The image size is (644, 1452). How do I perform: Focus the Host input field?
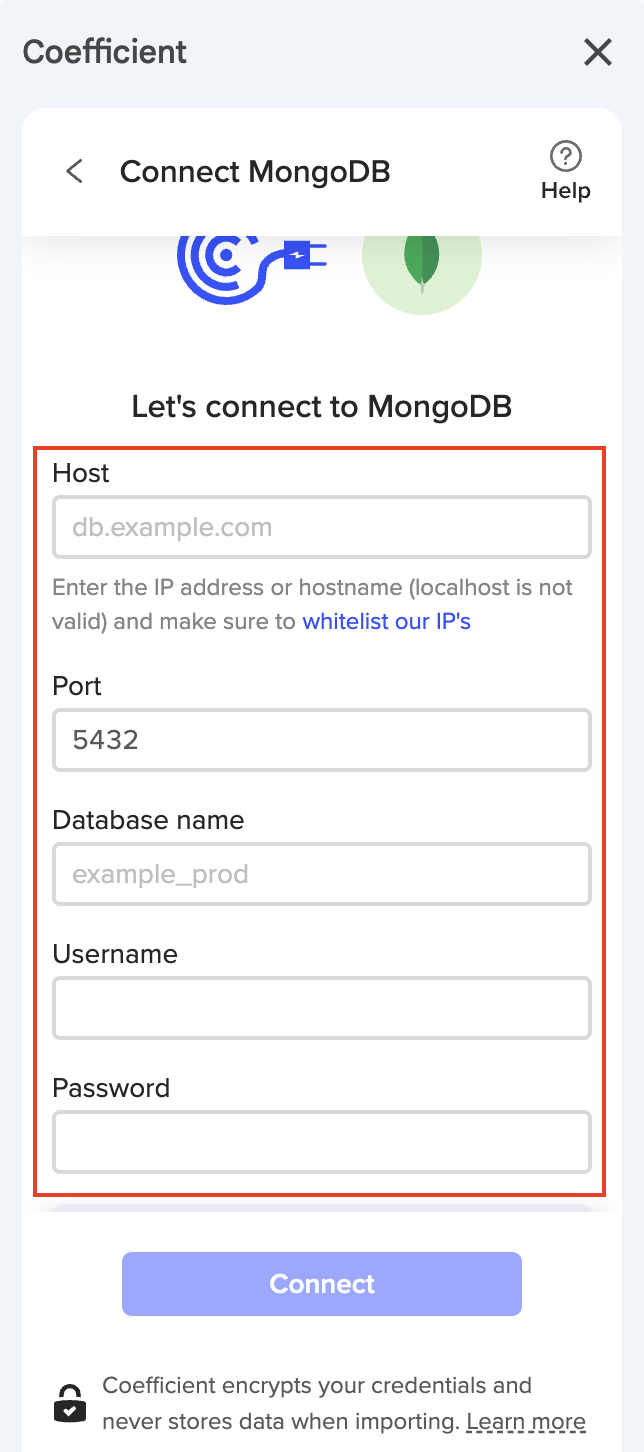point(321,527)
